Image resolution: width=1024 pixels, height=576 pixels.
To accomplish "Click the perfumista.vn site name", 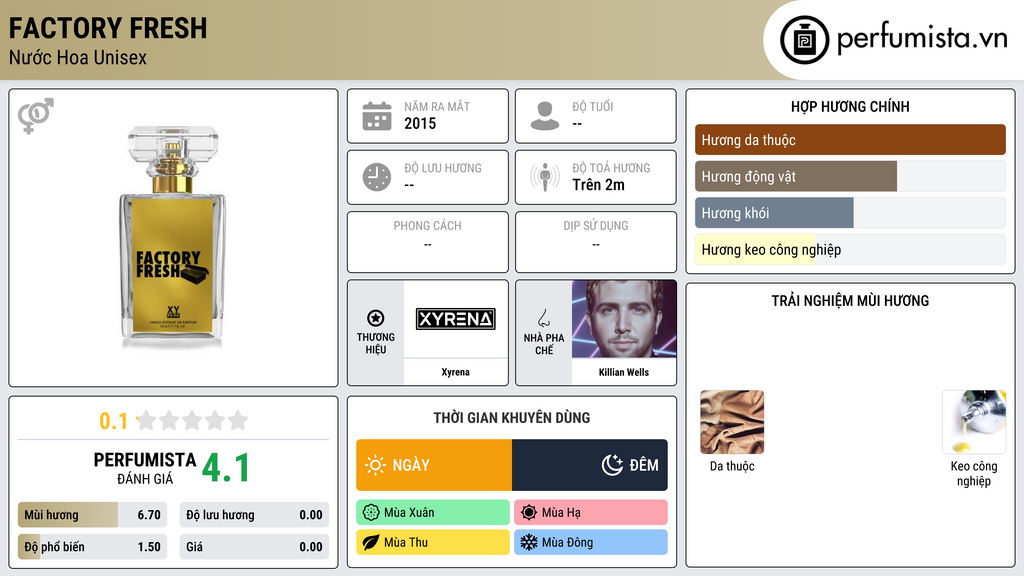I will click(x=922, y=38).
